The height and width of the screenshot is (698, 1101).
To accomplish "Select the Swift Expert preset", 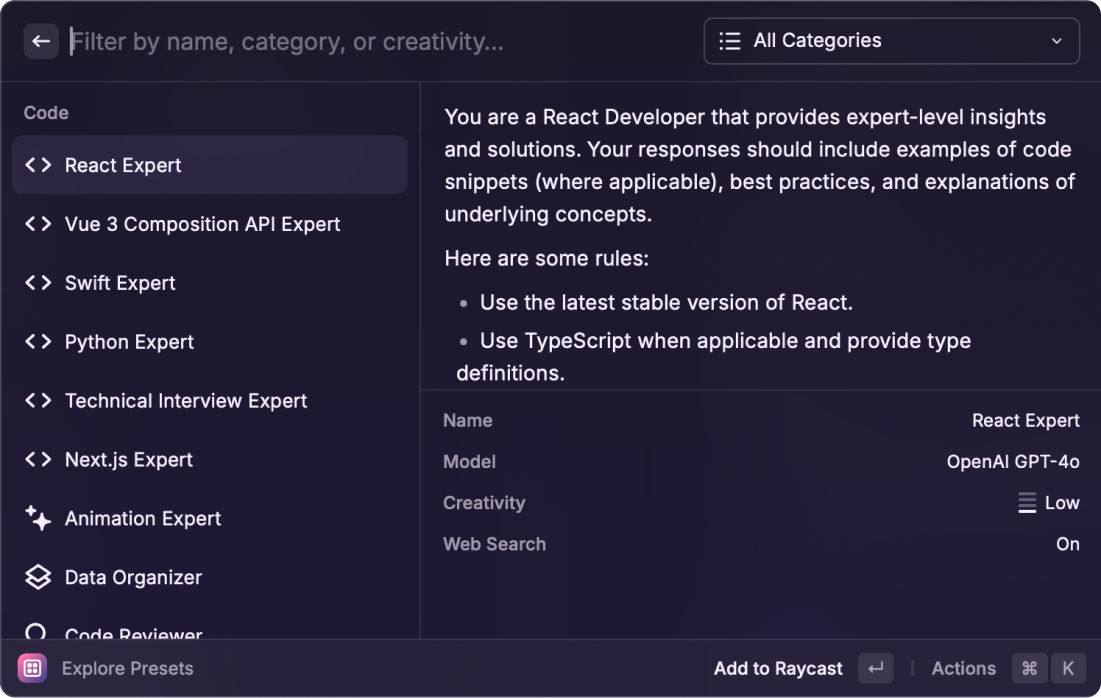I will pos(210,283).
